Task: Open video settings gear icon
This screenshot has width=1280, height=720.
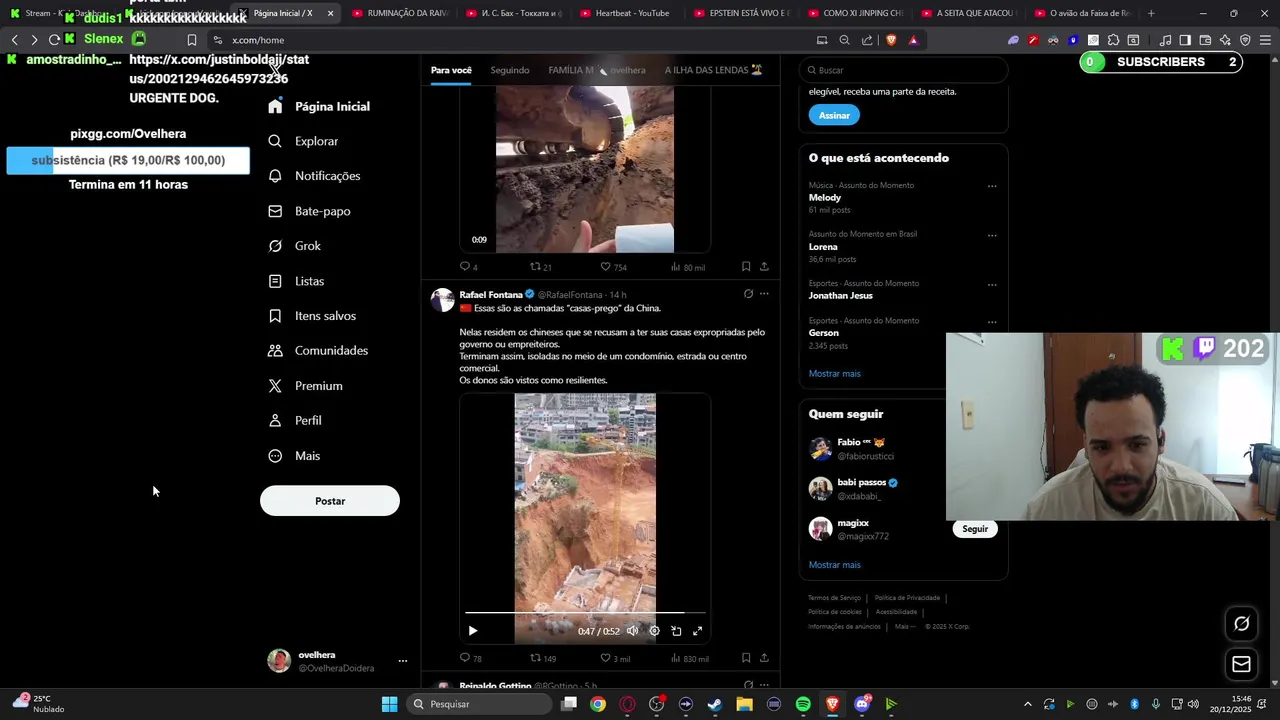Action: [654, 631]
